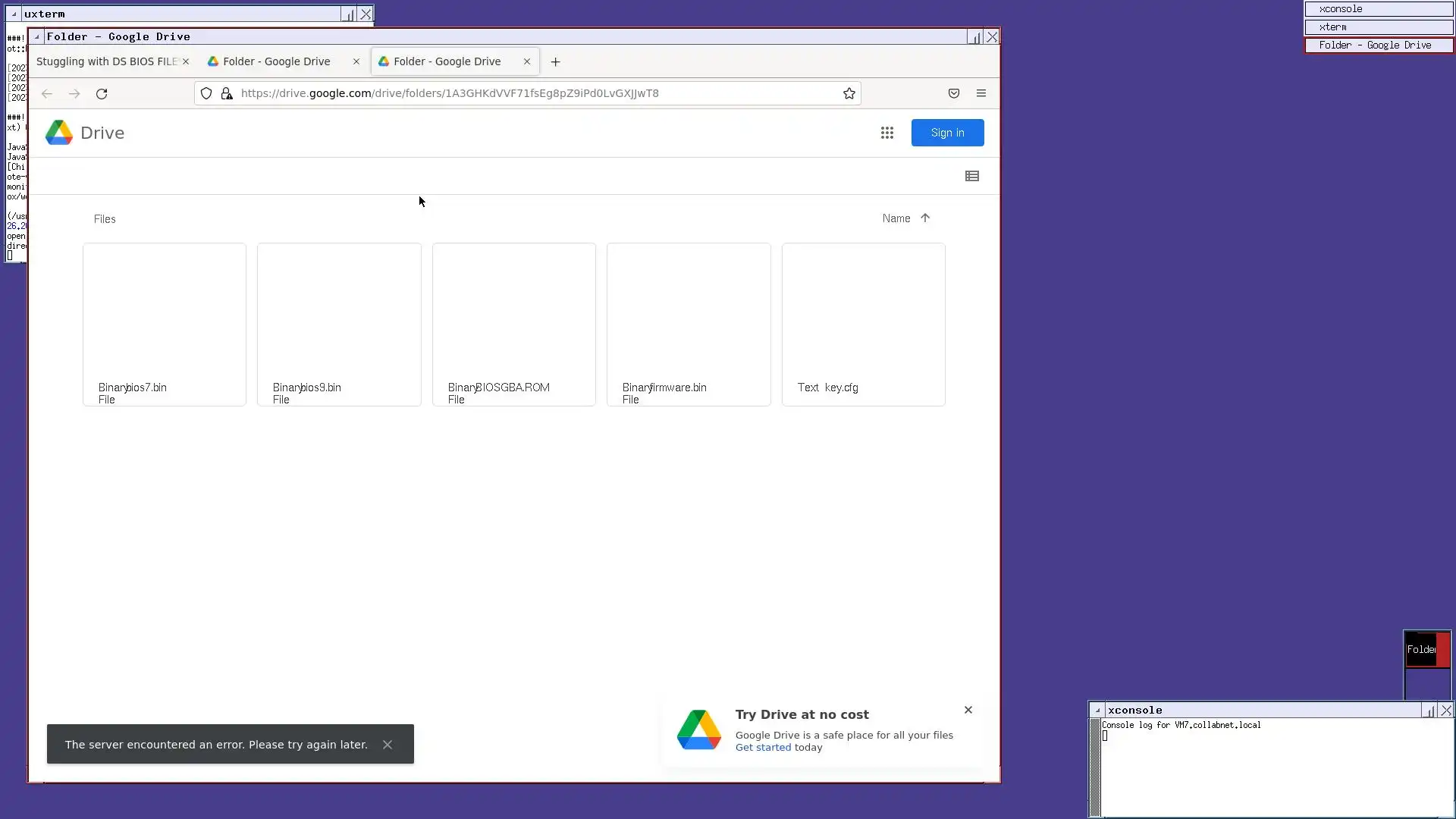
Task: Open the Google apps grid icon
Action: click(x=886, y=133)
